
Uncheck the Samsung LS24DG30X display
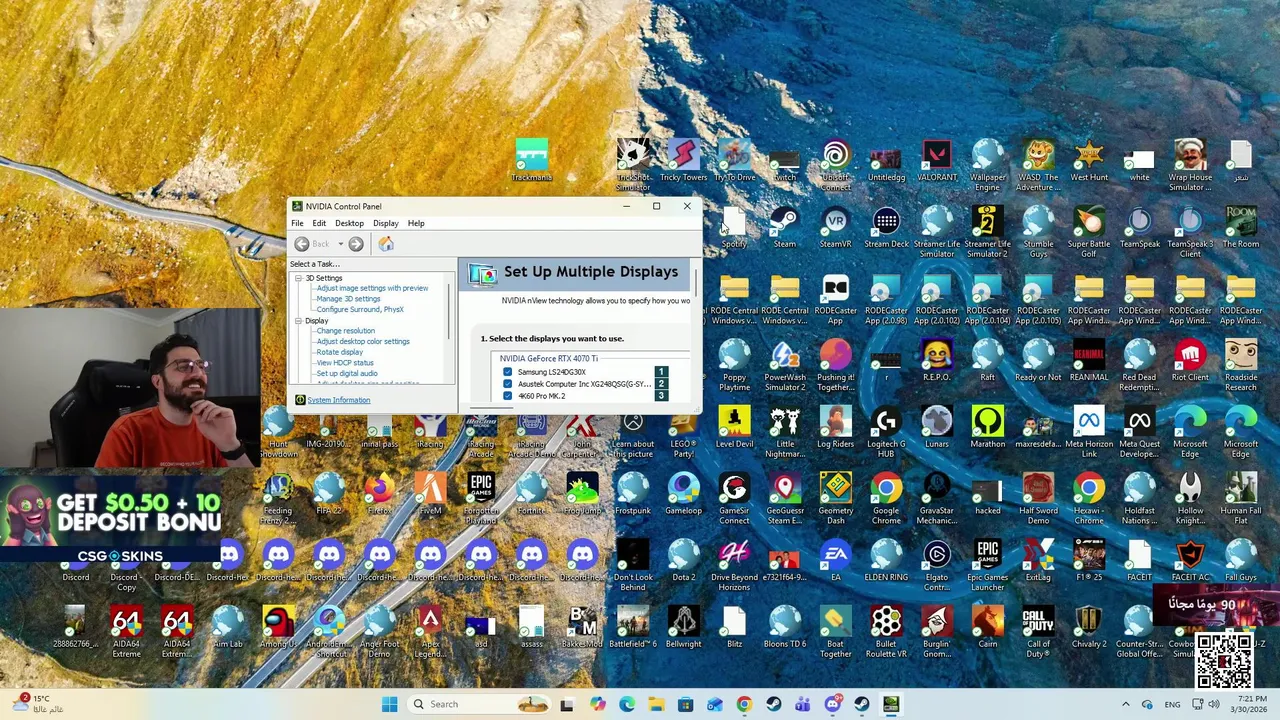(507, 372)
